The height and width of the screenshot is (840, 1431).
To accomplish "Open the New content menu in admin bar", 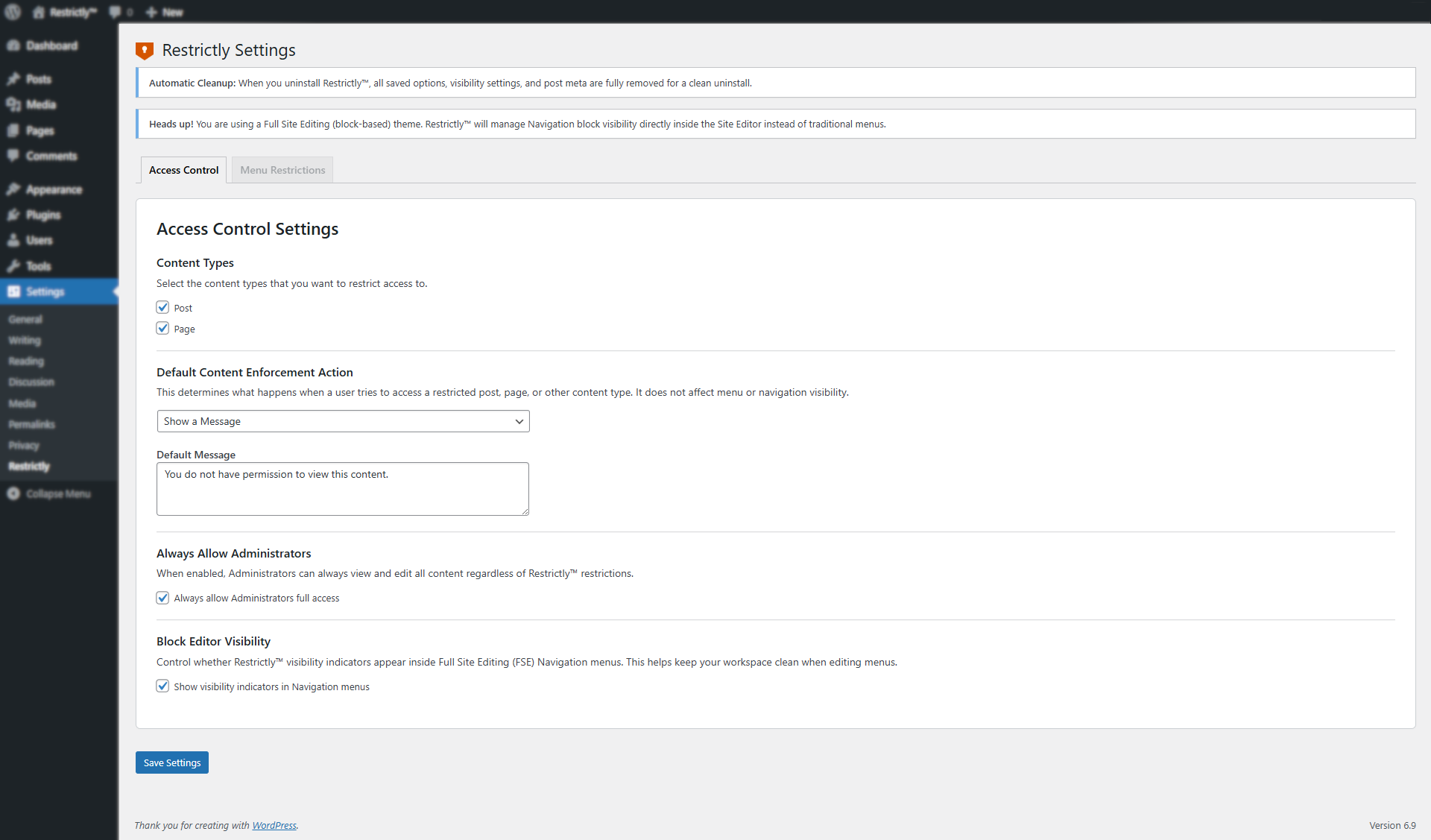I will [x=165, y=12].
